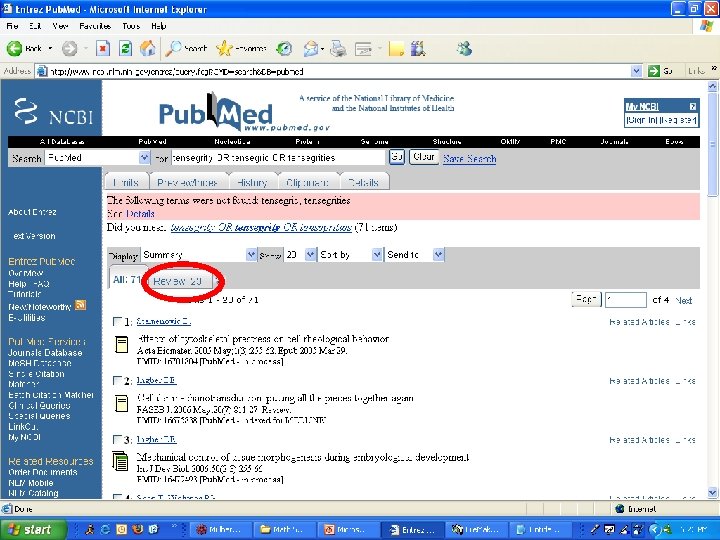Switch to the Preview/Index tab
Image resolution: width=720 pixels, height=540 pixels.
(x=187, y=182)
